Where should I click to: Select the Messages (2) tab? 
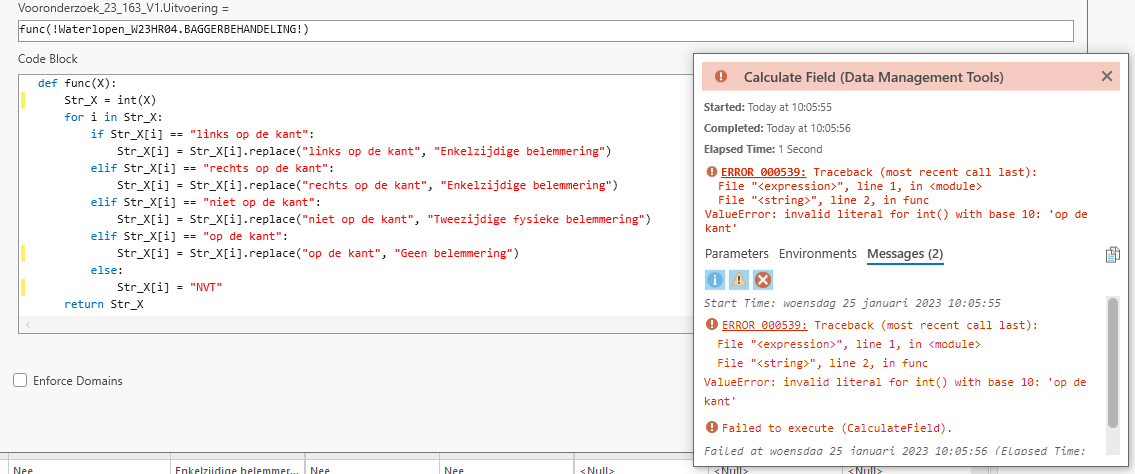tap(905, 254)
